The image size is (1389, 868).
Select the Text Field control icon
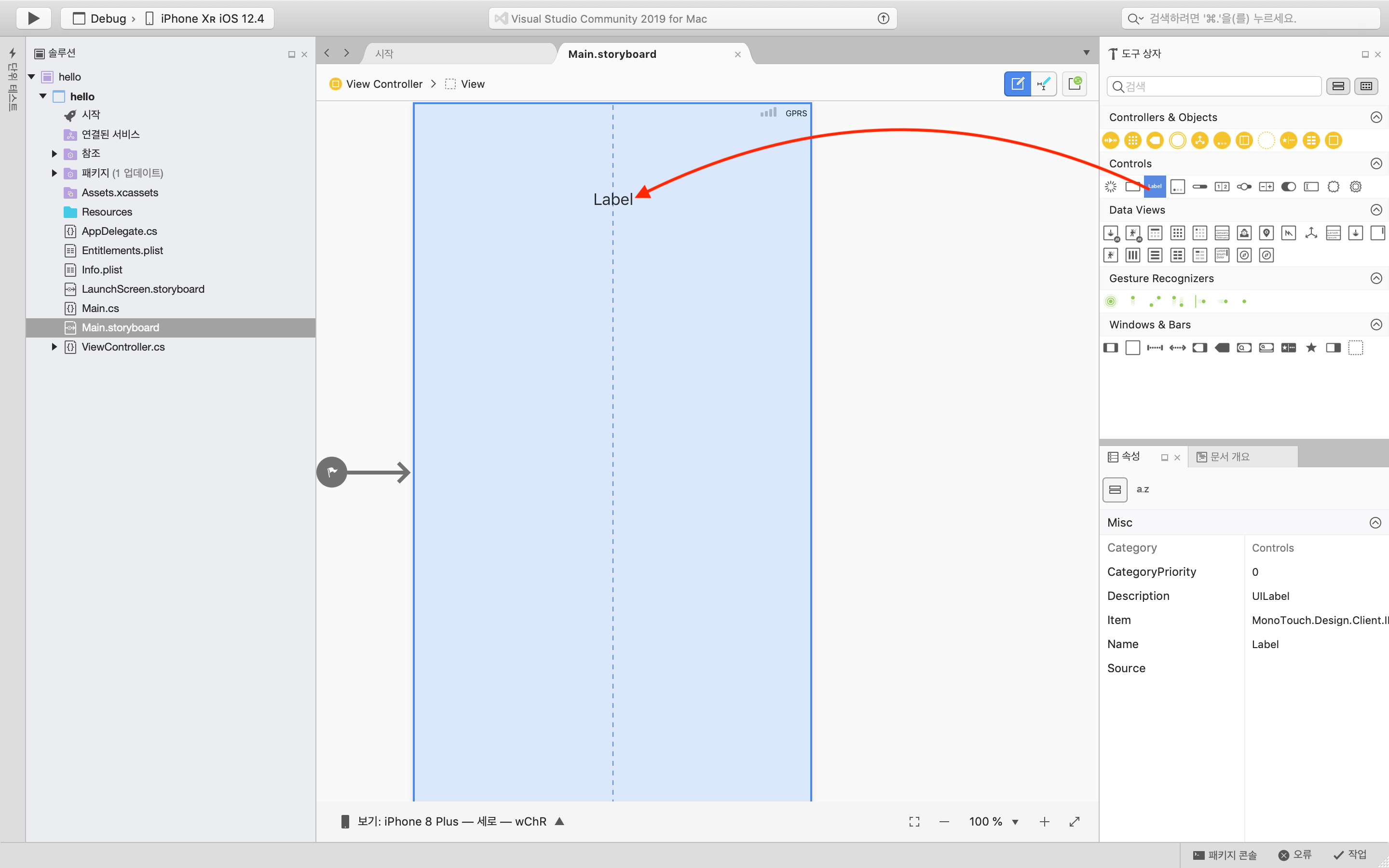tap(1311, 187)
